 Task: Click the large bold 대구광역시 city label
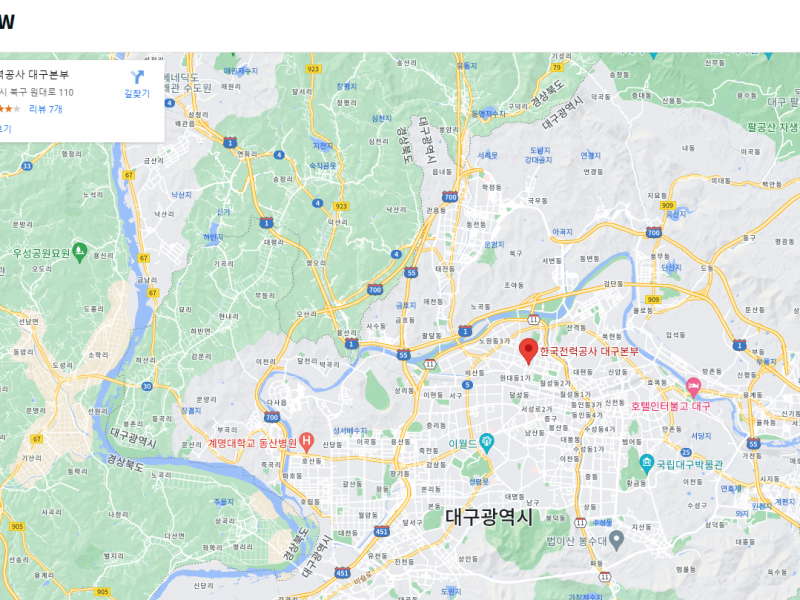click(x=489, y=517)
